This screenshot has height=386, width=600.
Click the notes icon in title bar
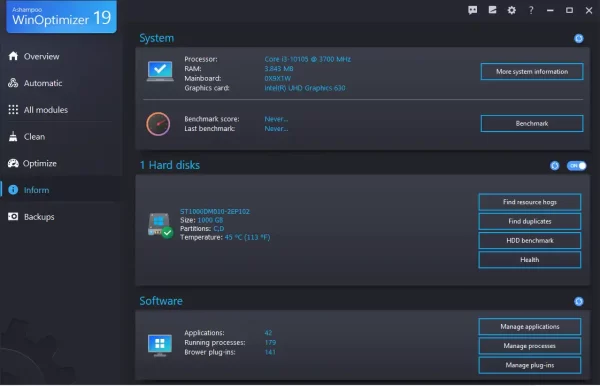(492, 10)
